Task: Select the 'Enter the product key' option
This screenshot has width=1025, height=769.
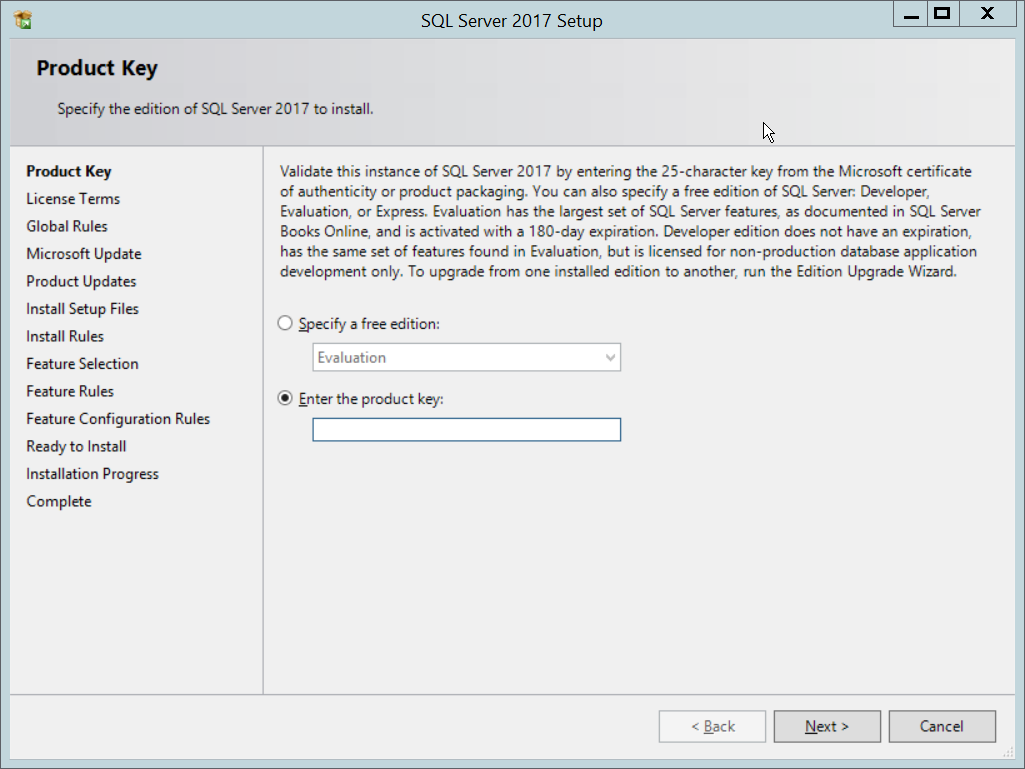Action: coord(286,398)
